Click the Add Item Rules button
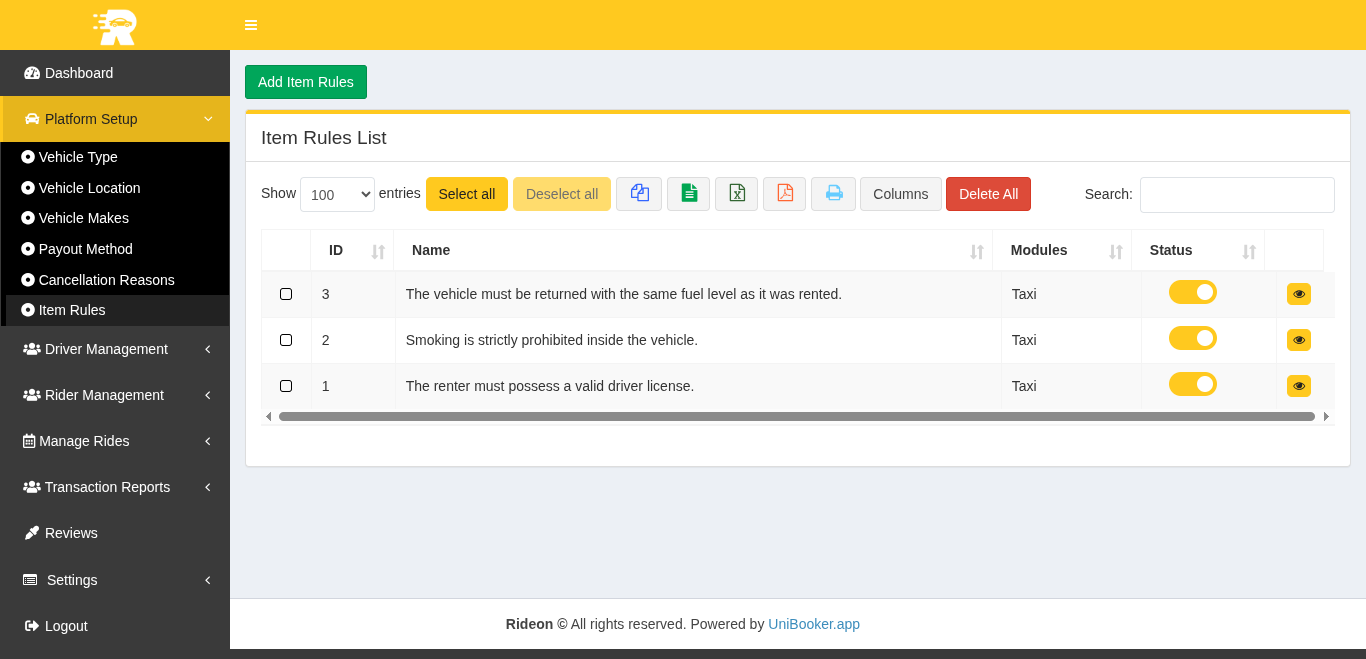 tap(306, 82)
